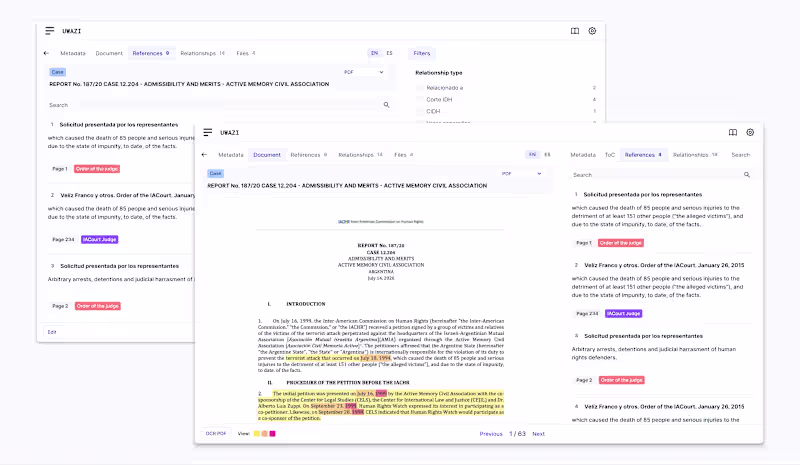Switch to the ES language in the front window

pos(547,155)
